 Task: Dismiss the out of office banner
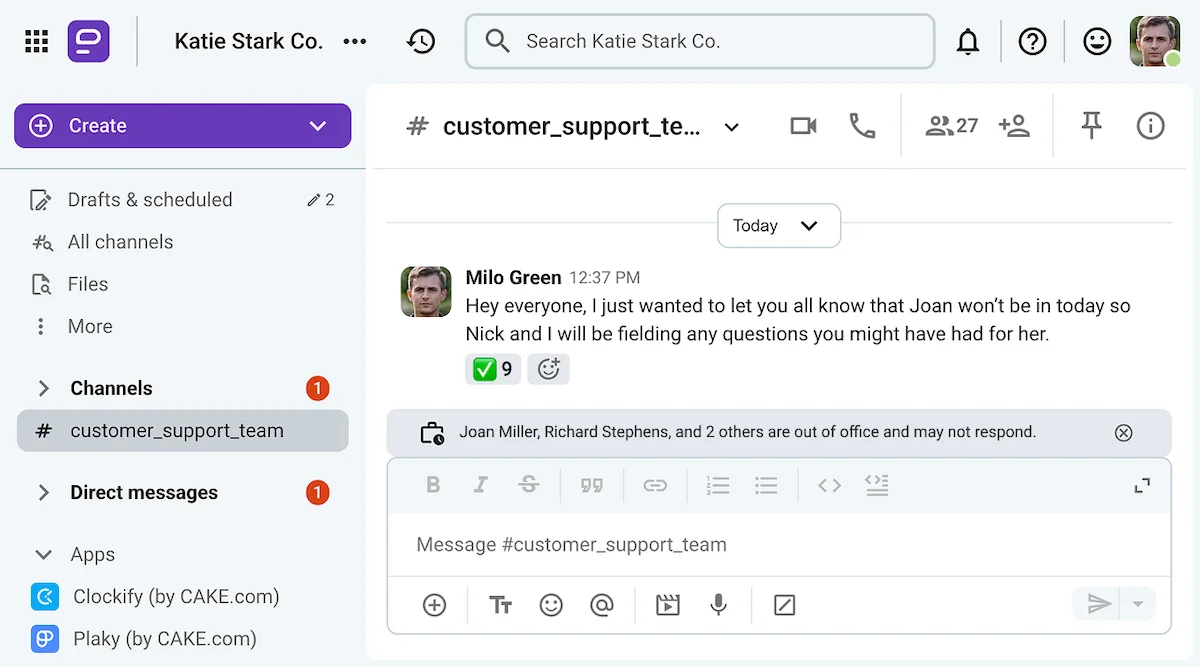[1123, 432]
